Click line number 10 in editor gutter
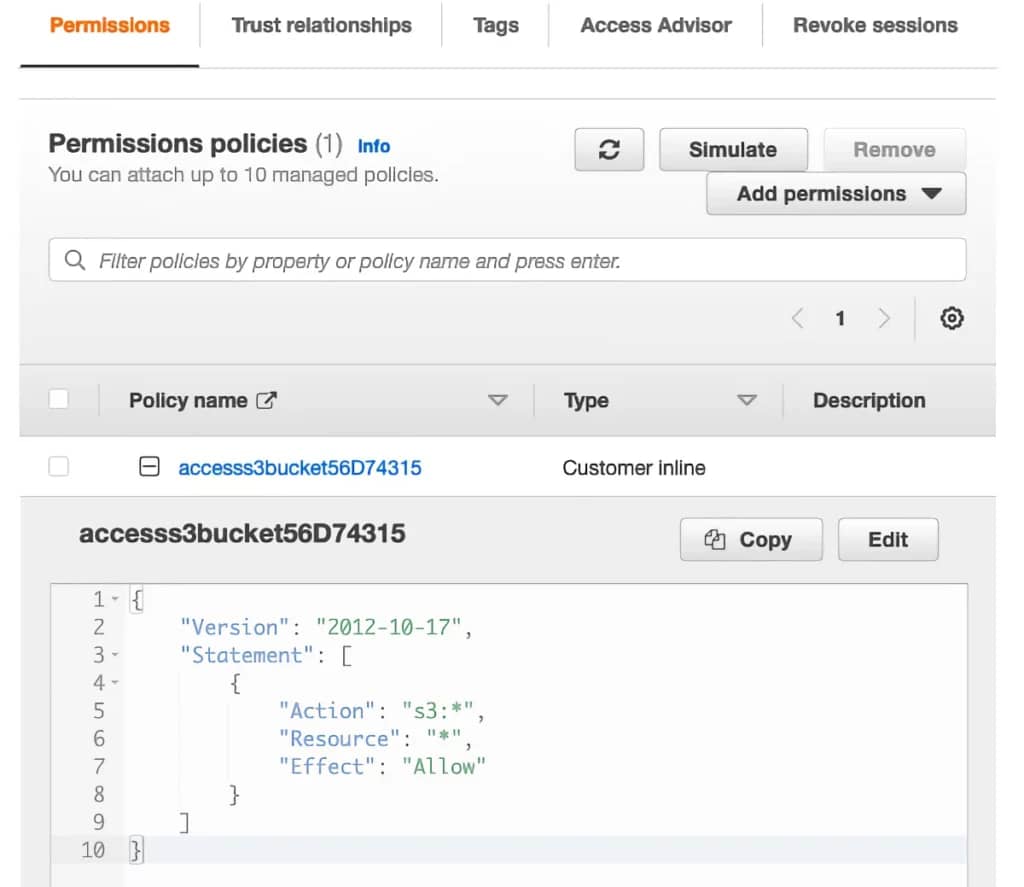Viewport: 1024px width, 887px height. (x=93, y=850)
